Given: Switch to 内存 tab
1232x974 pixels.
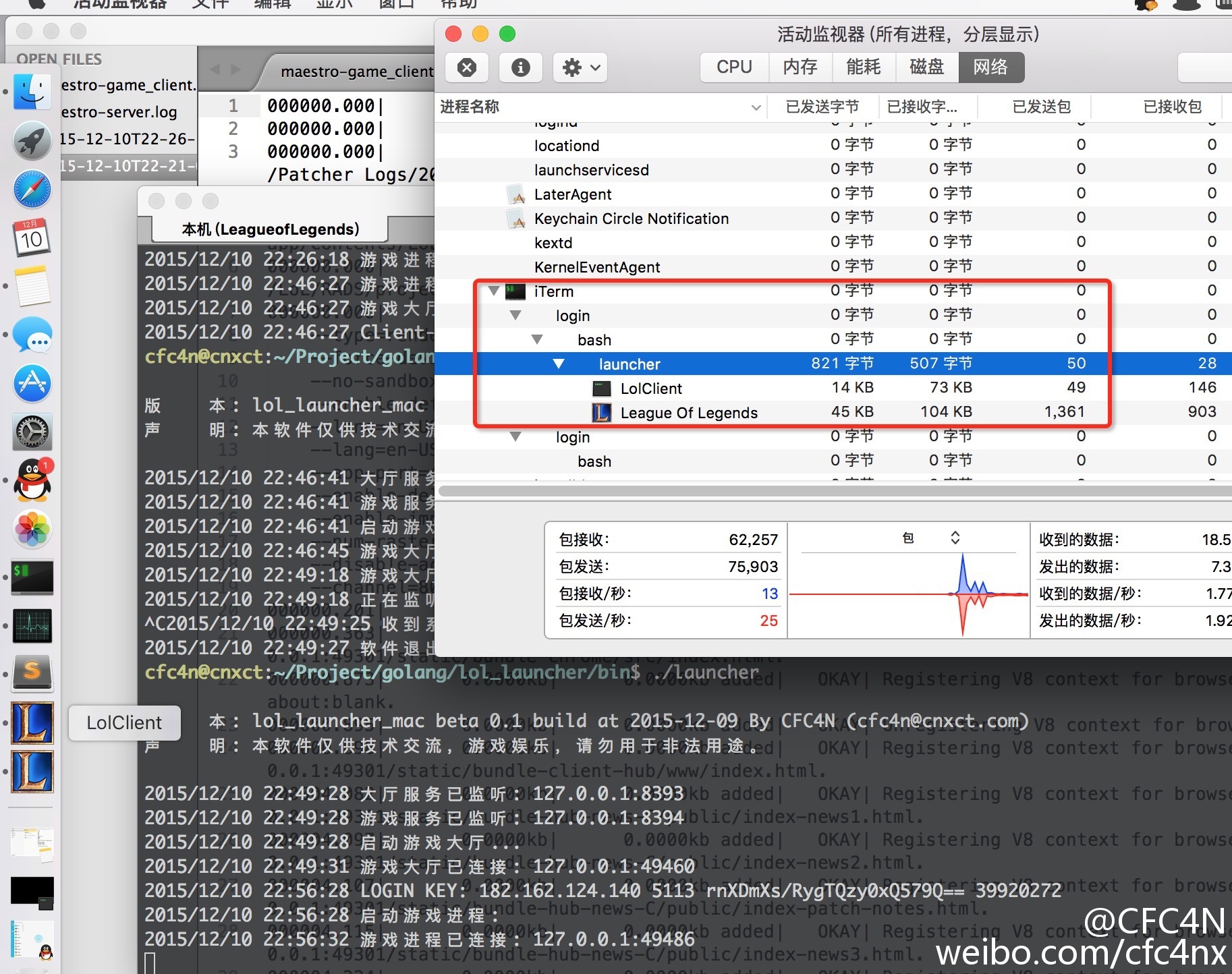Looking at the screenshot, I should point(800,67).
